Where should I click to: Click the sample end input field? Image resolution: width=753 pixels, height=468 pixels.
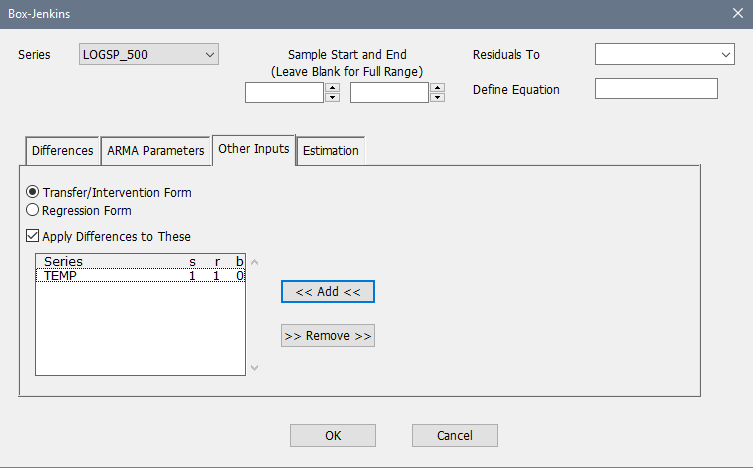pos(389,93)
